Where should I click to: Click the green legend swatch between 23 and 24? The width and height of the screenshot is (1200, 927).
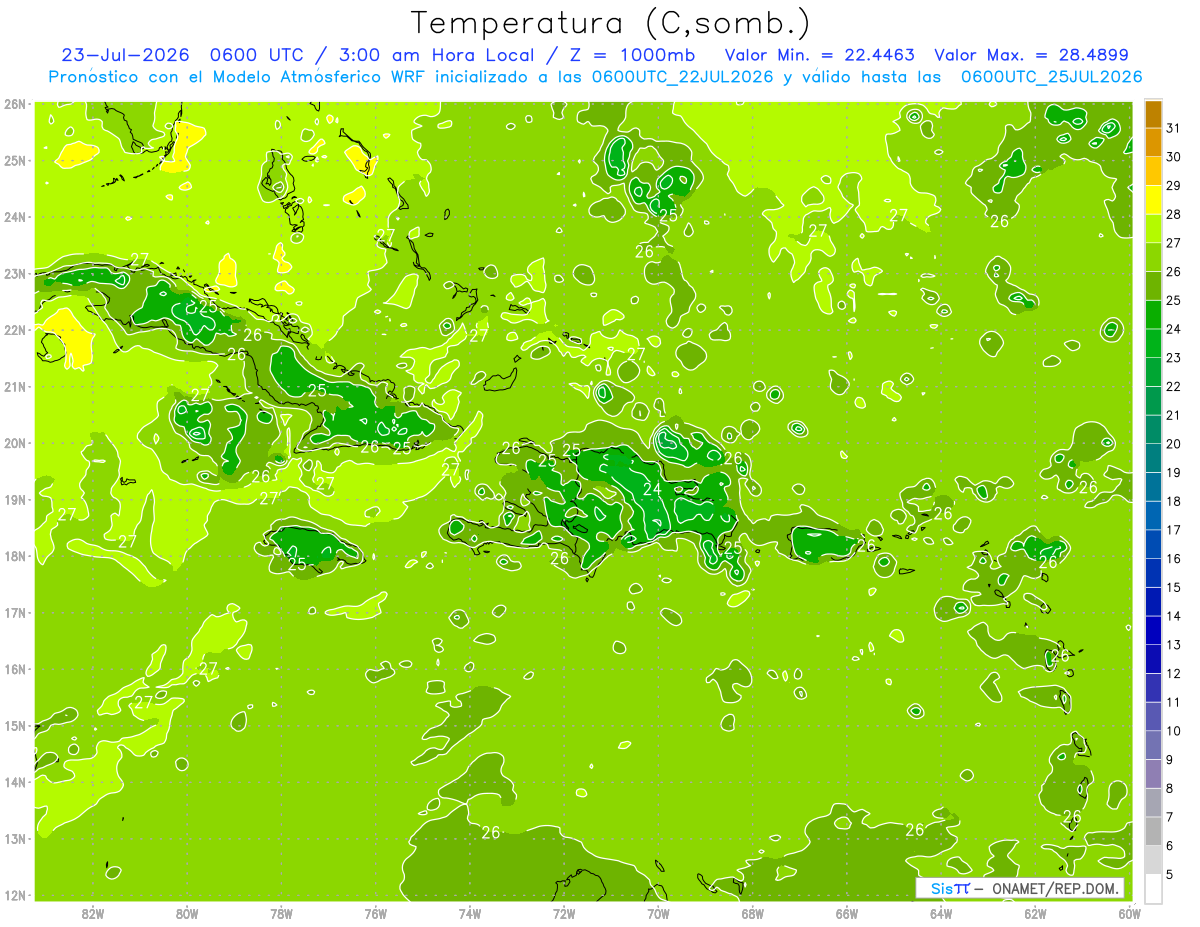pos(1153,343)
